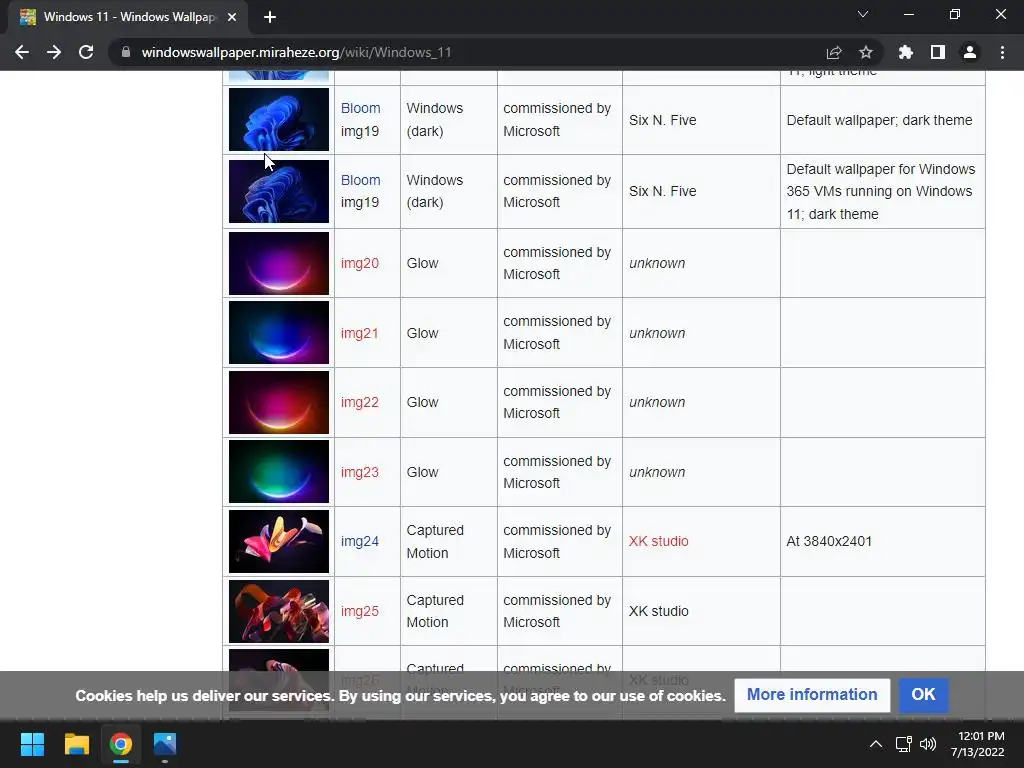
Task: Click the Chrome taskbar icon
Action: [121, 744]
